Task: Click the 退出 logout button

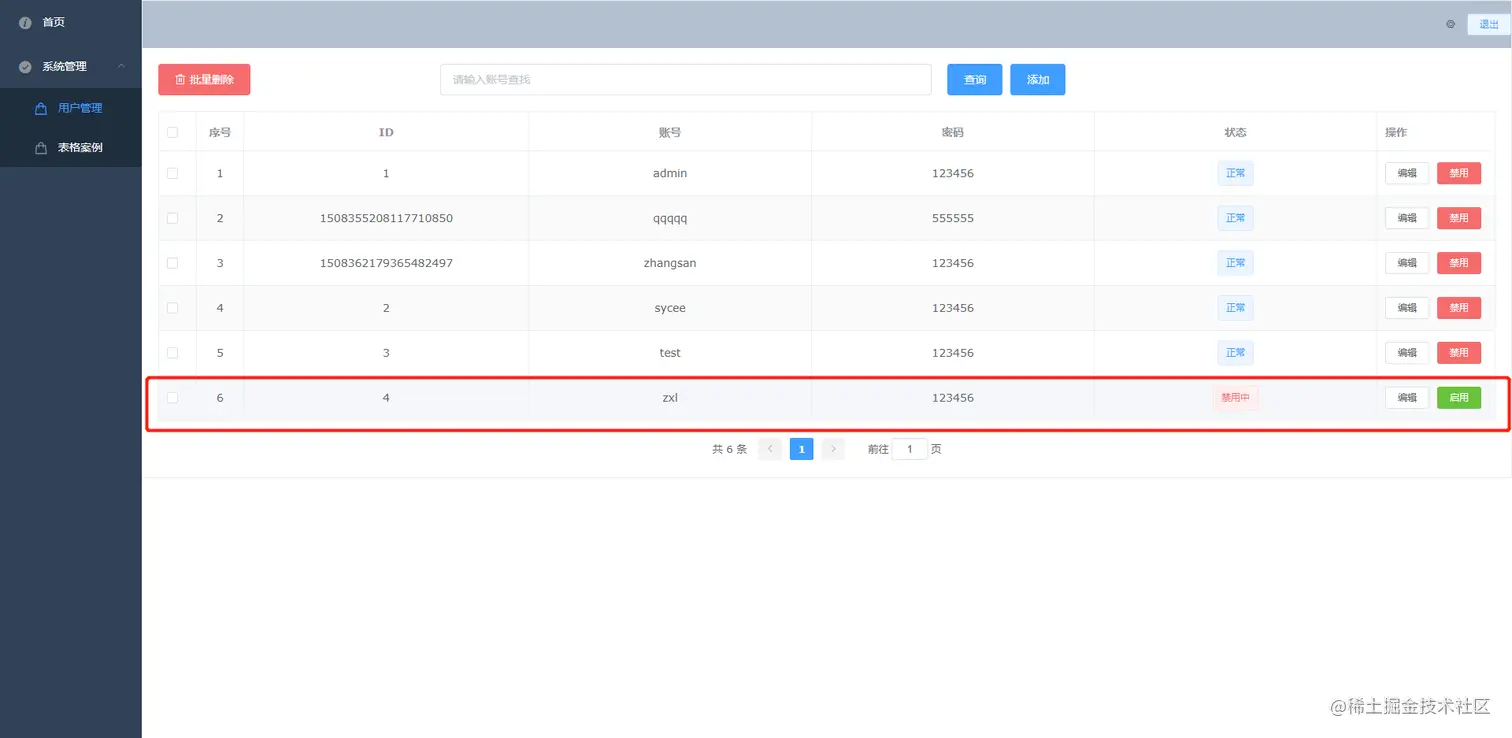Action: coord(1488,25)
